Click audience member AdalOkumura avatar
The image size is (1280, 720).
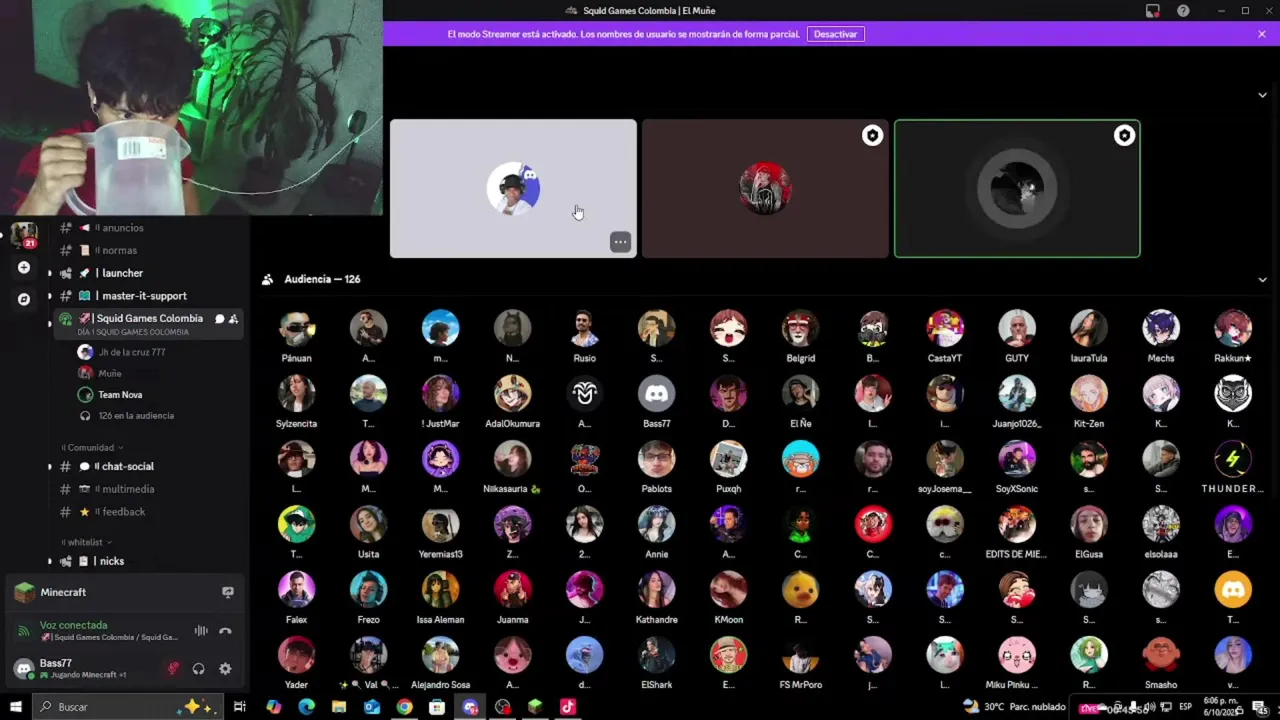point(513,394)
